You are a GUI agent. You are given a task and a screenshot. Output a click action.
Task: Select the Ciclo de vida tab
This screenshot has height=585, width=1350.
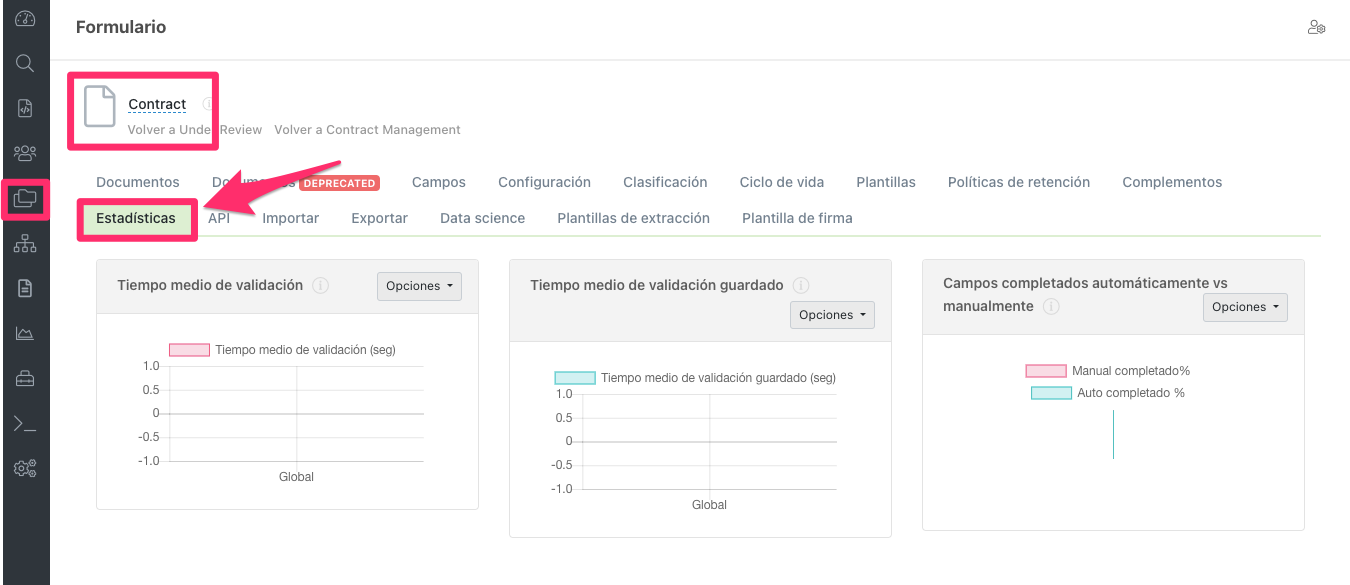pos(781,182)
